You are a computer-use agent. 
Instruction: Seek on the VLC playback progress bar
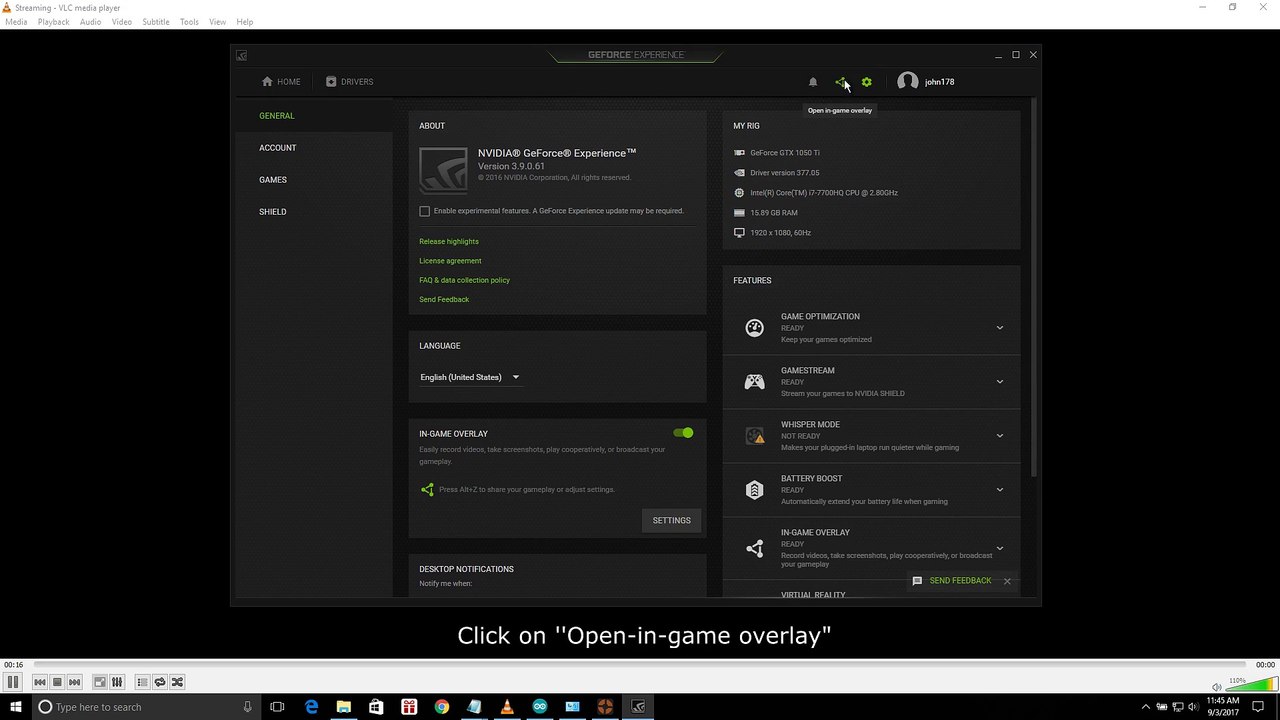pos(640,664)
